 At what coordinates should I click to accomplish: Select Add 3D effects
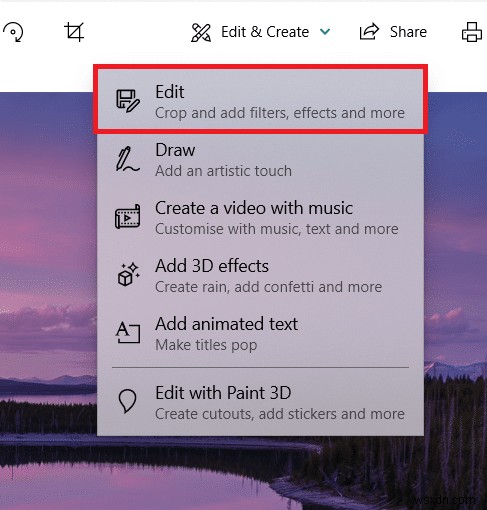coord(260,276)
